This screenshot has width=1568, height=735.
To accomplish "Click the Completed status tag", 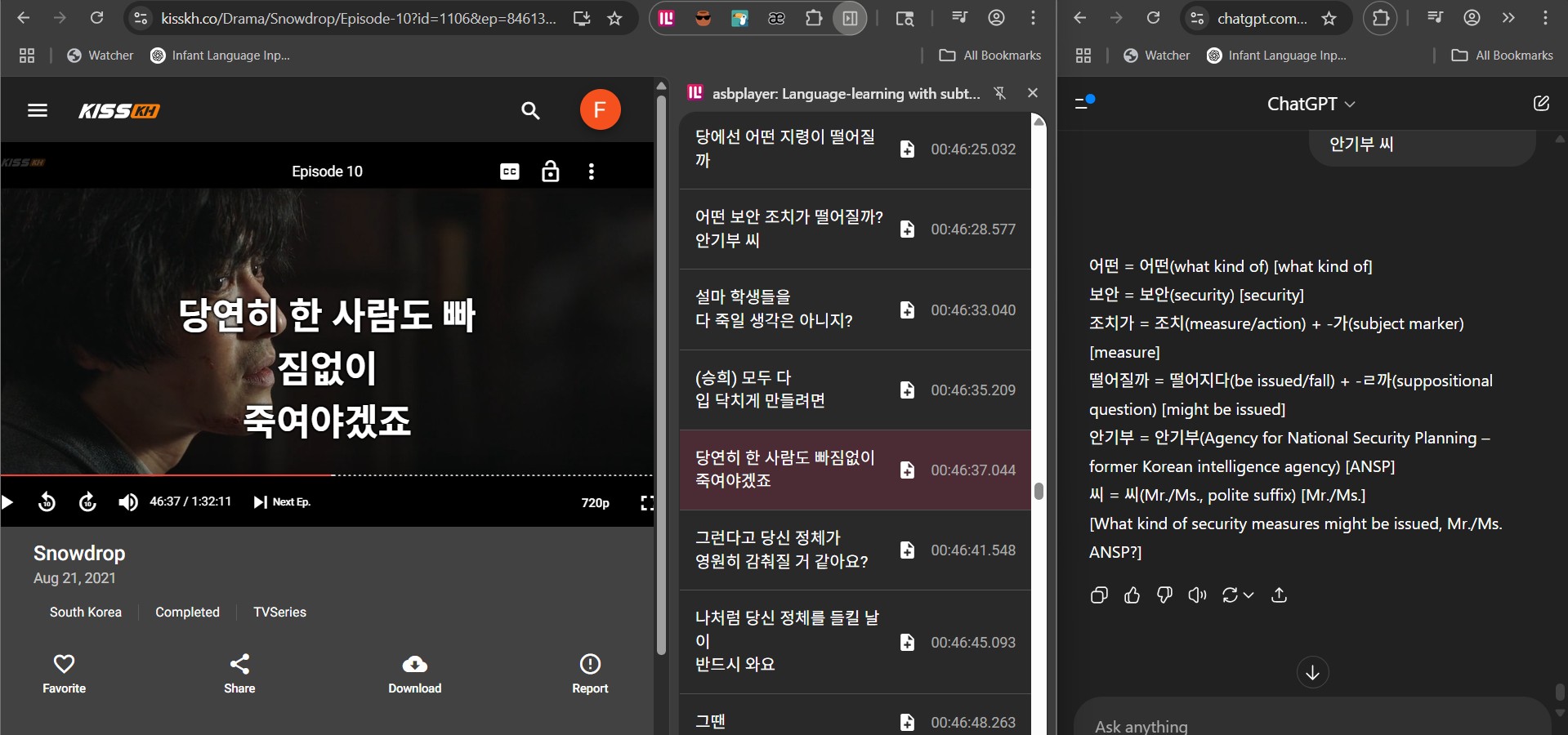I will pos(187,612).
